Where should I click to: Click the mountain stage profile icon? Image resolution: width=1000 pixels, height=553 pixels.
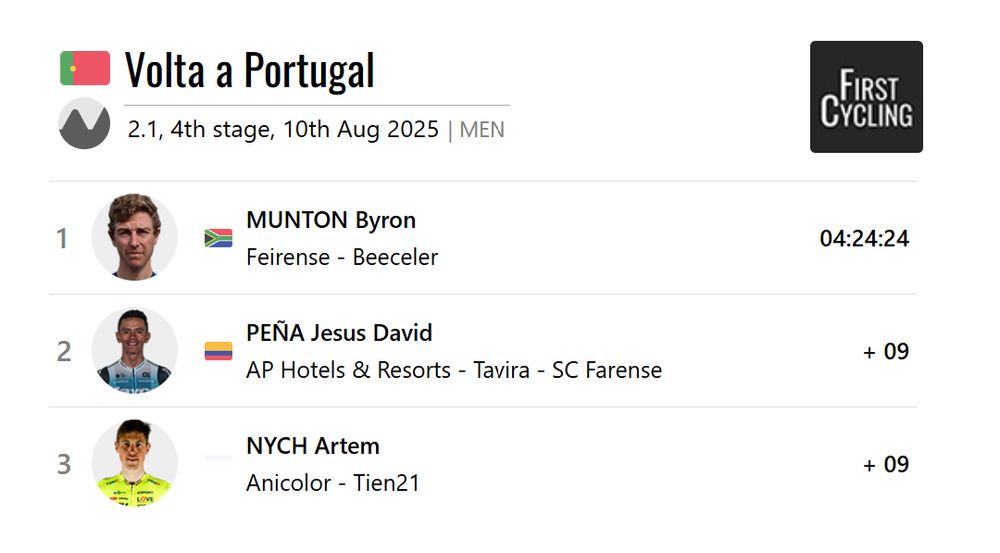(84, 124)
